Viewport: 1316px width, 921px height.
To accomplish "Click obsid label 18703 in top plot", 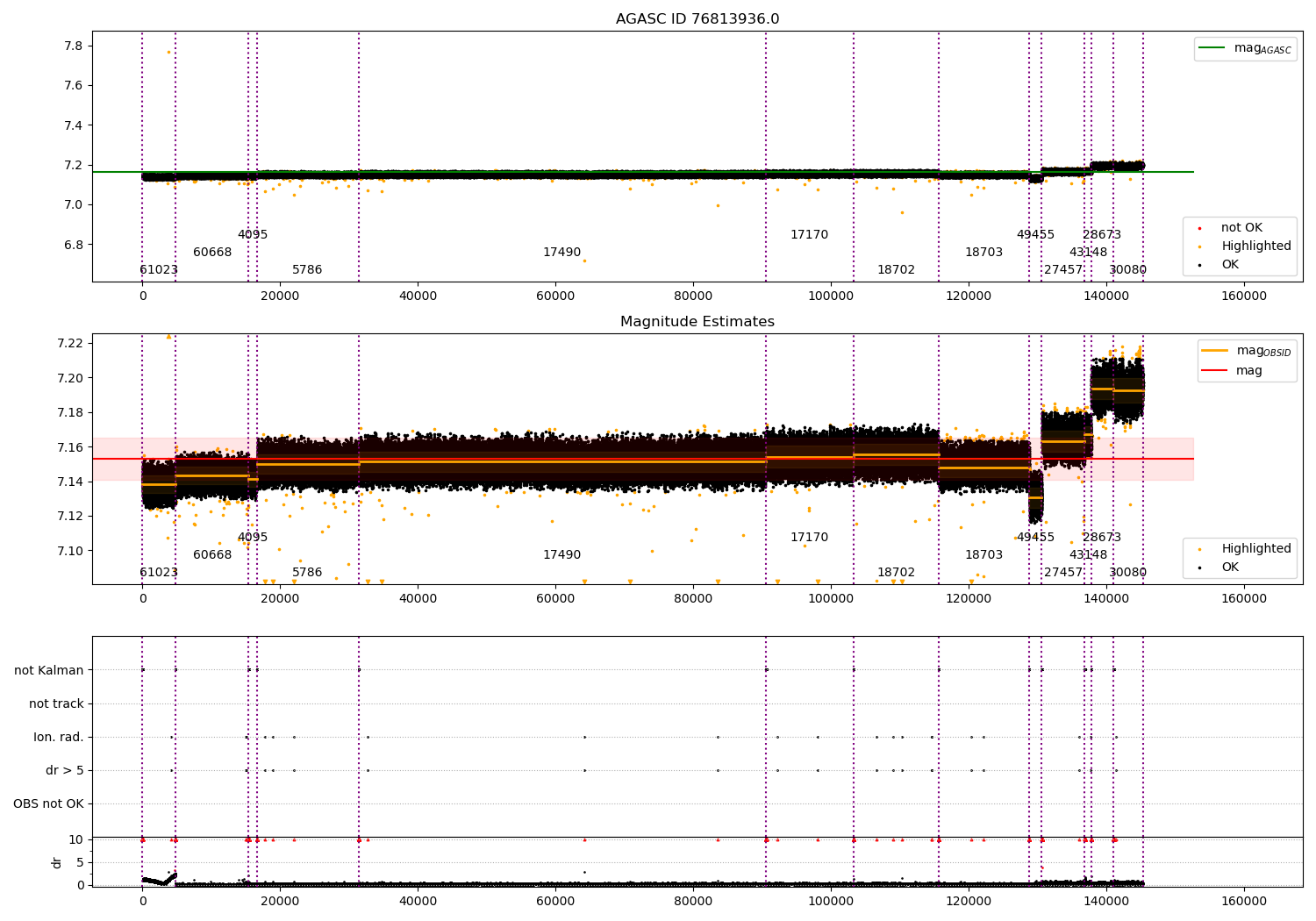I will 983,253.
